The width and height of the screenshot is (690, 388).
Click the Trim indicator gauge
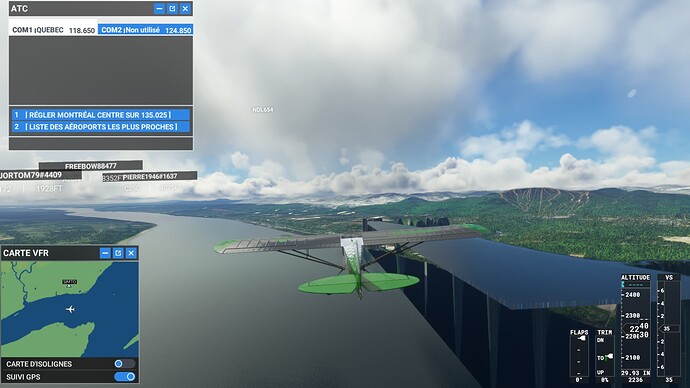click(605, 356)
